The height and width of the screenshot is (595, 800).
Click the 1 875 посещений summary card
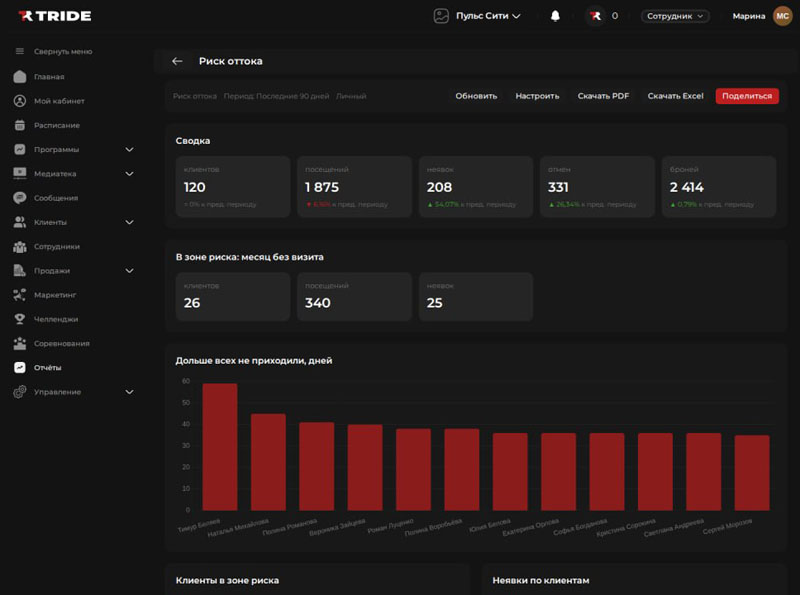(354, 187)
